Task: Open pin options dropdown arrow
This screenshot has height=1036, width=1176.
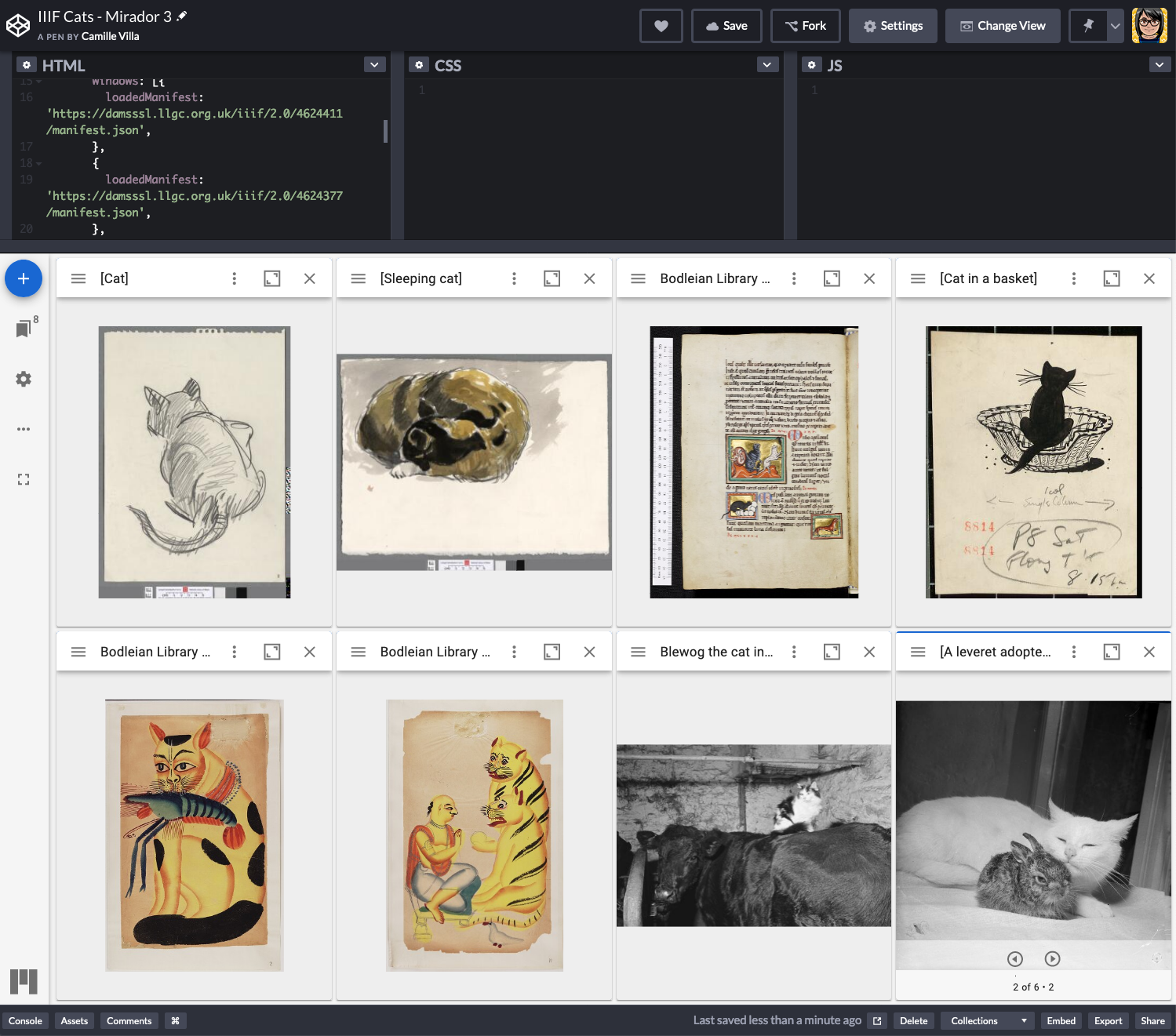Action: pyautogui.click(x=1115, y=26)
